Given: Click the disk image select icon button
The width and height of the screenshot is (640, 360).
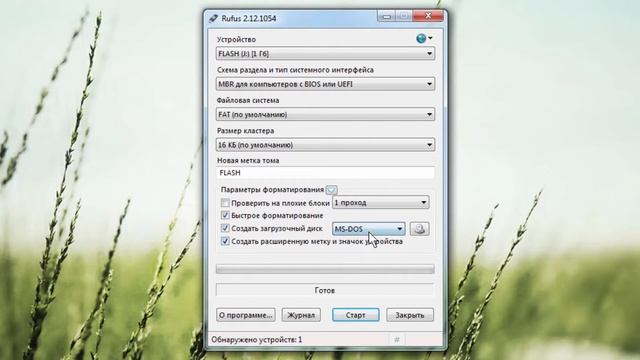Looking at the screenshot, I should point(420,229).
